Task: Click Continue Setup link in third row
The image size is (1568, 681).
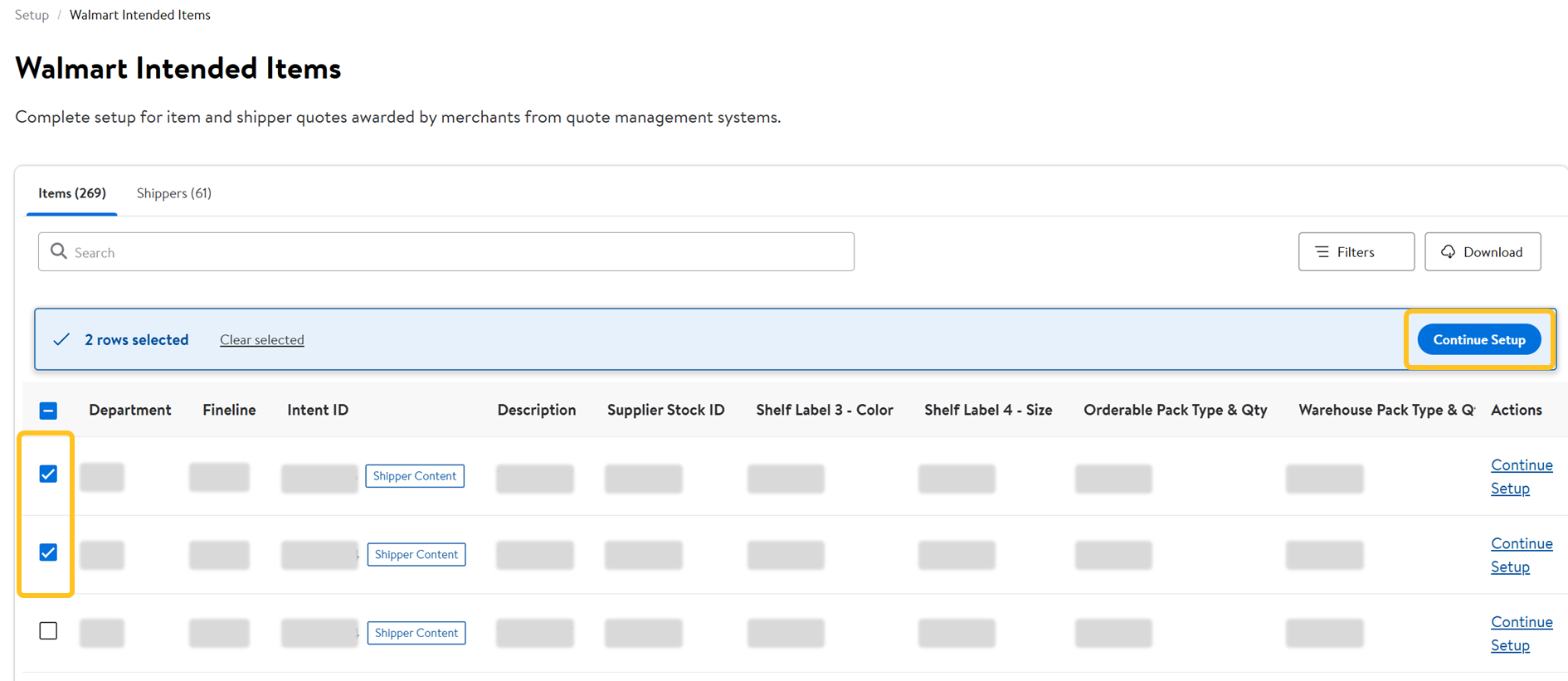Action: [1522, 633]
